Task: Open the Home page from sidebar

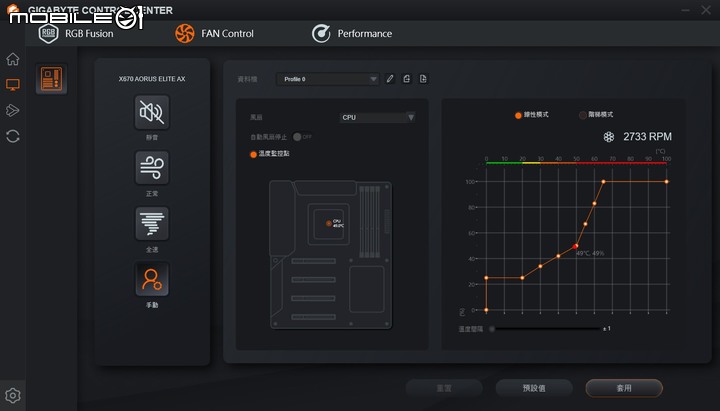Action: coord(12,59)
